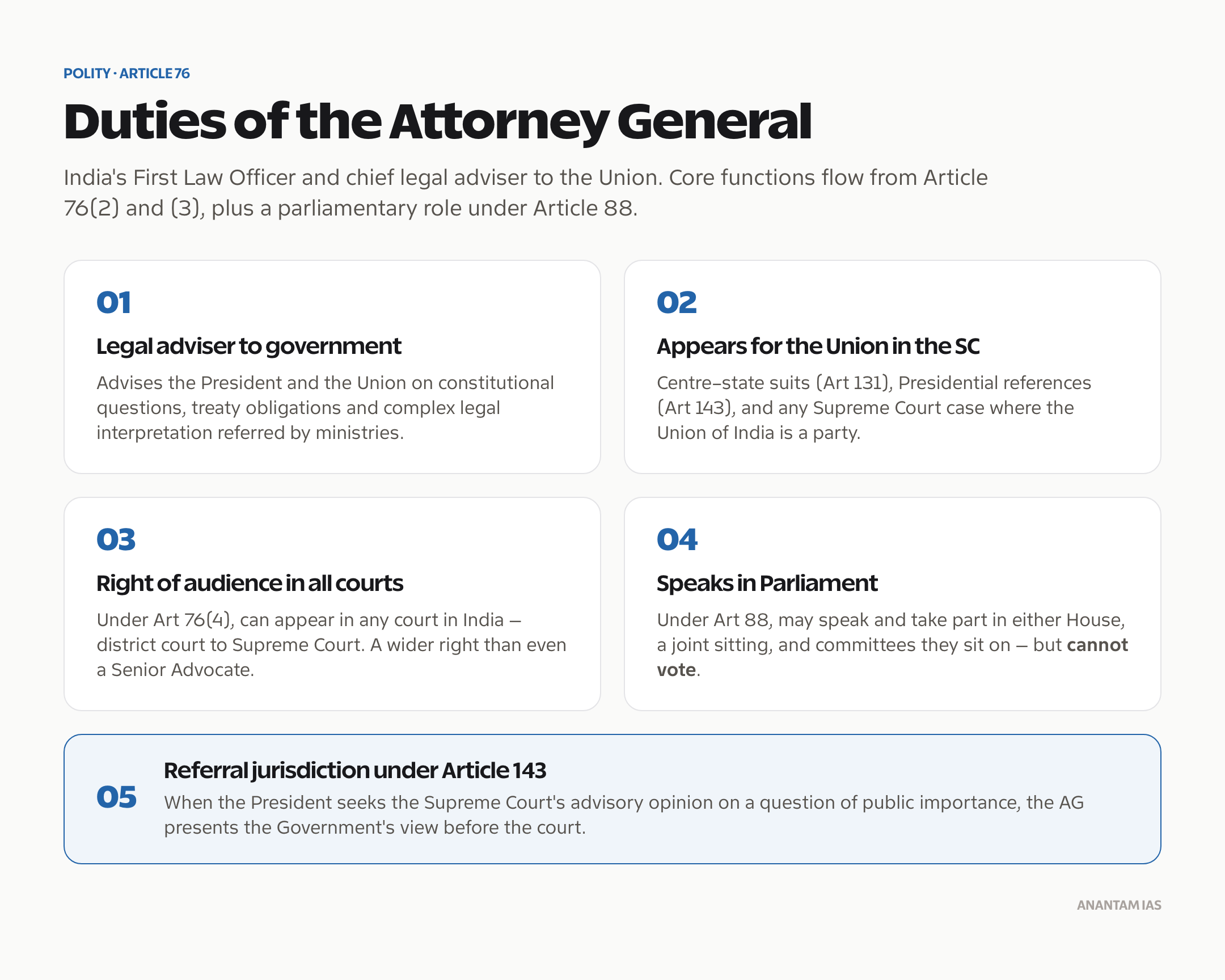
Task: Click the 'POLITY · ARTICLE 76' label
Action: click(x=126, y=73)
